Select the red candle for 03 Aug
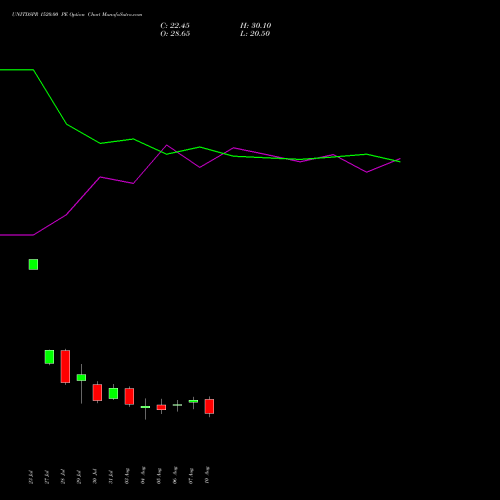 coord(129,396)
